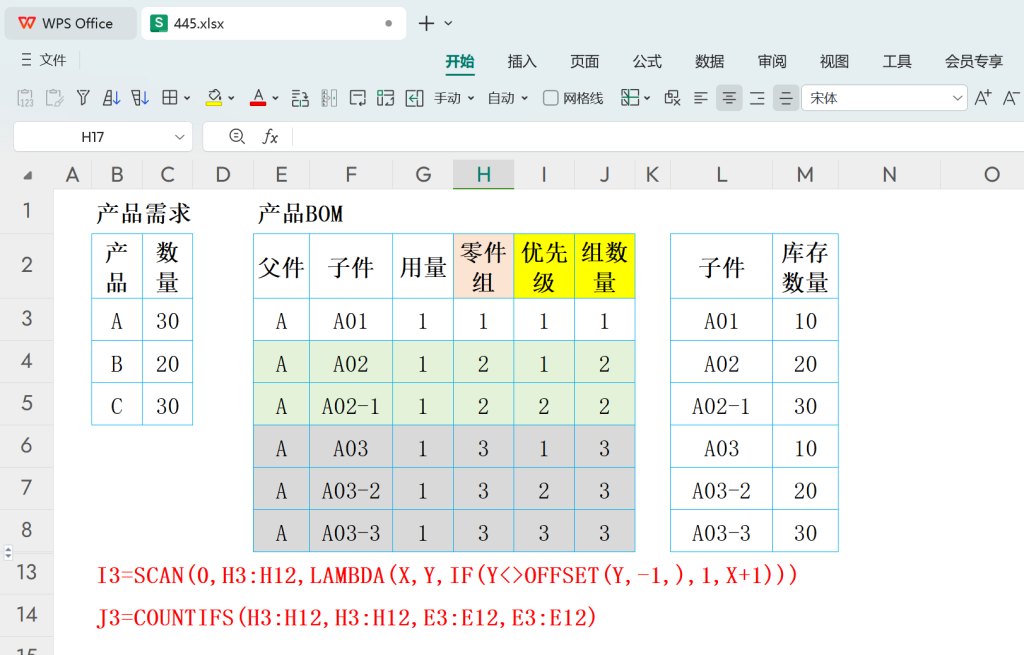Switch to the 页面 ribbon tab
The height and width of the screenshot is (655, 1024).
click(x=584, y=61)
